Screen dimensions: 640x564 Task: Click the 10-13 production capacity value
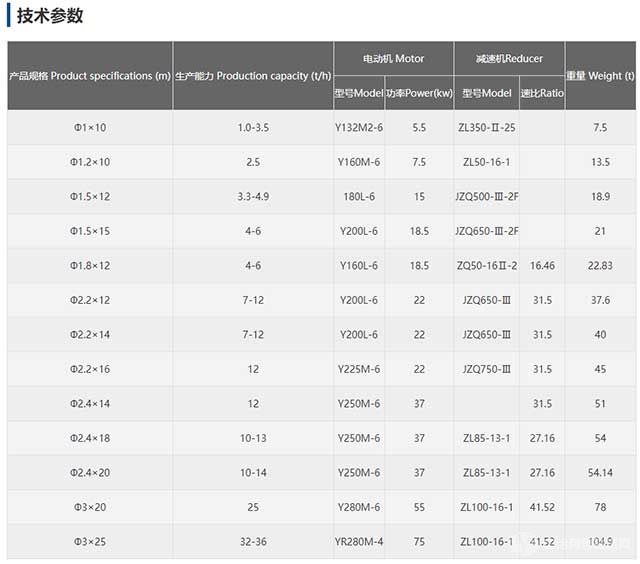[x=253, y=438]
